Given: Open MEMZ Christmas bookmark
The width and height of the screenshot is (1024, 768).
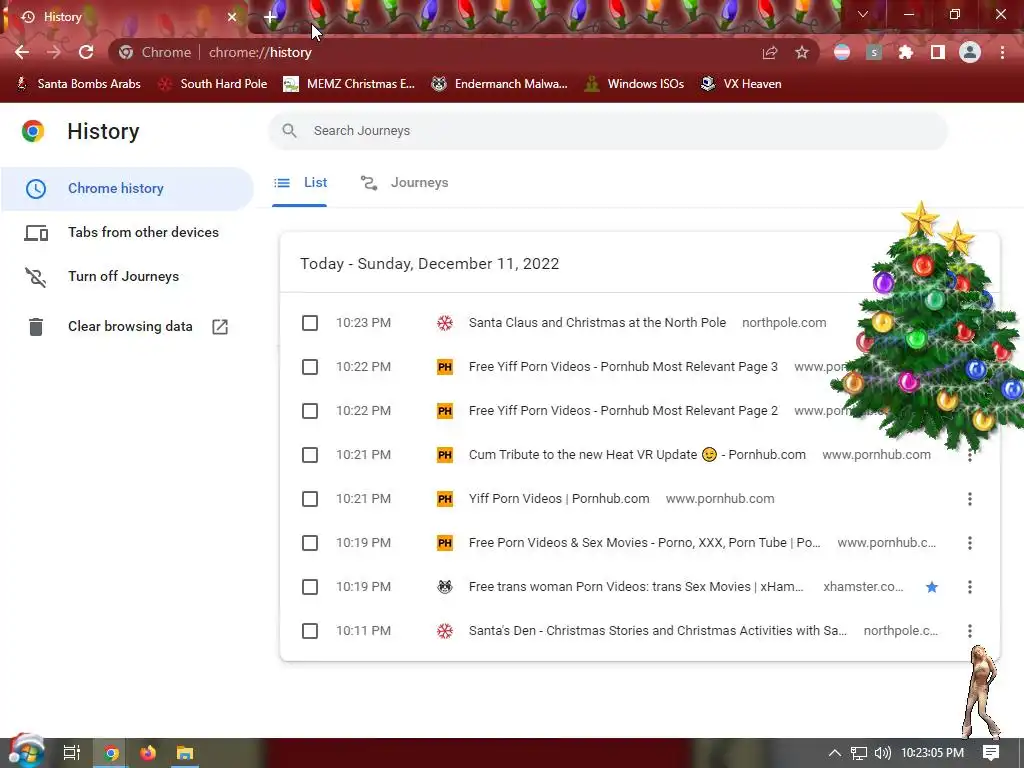Looking at the screenshot, I should coord(349,84).
